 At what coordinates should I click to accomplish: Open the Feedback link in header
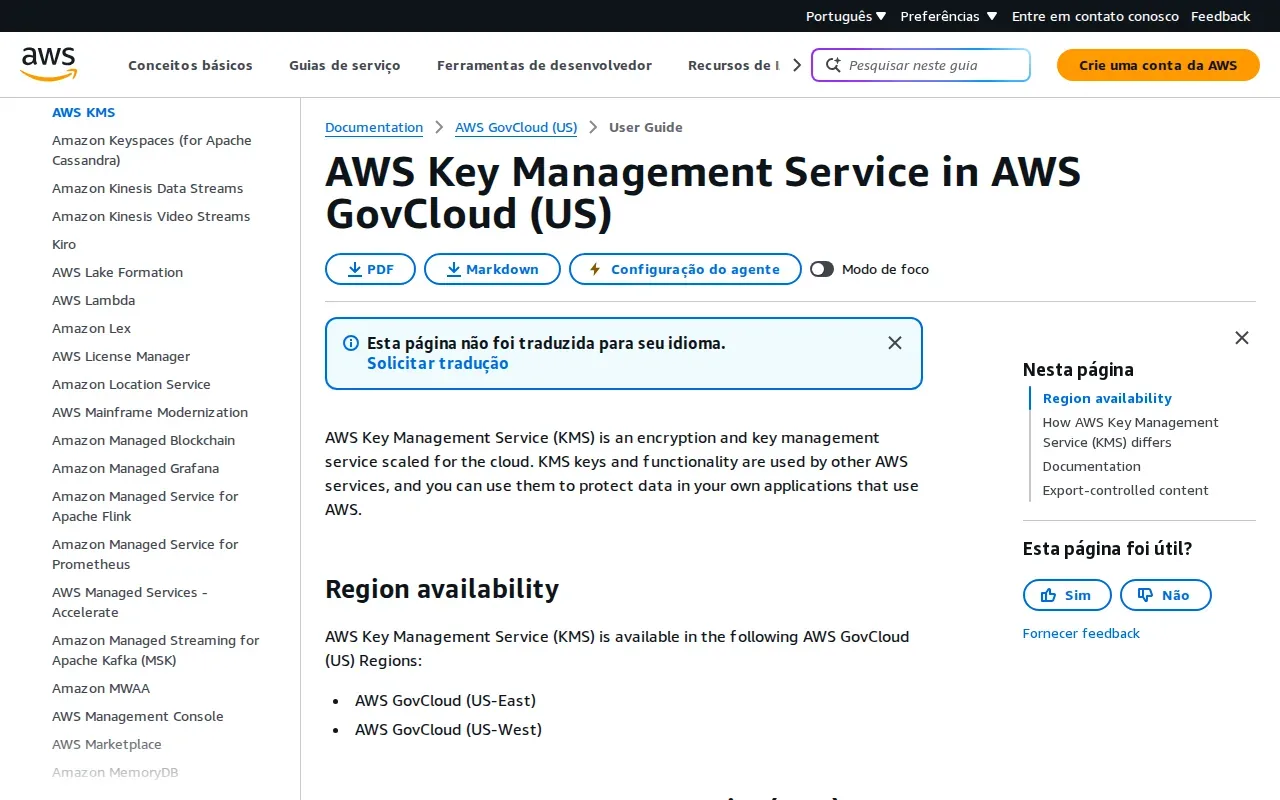(x=1220, y=16)
